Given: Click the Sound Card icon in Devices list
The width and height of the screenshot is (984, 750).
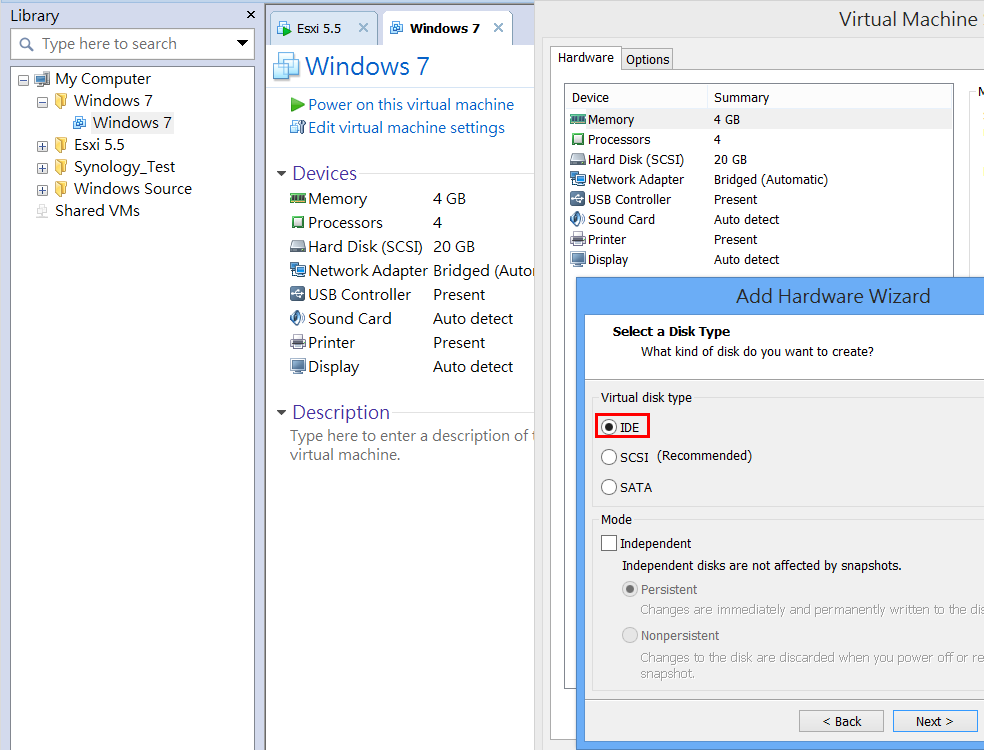Looking at the screenshot, I should pyautogui.click(x=297, y=318).
